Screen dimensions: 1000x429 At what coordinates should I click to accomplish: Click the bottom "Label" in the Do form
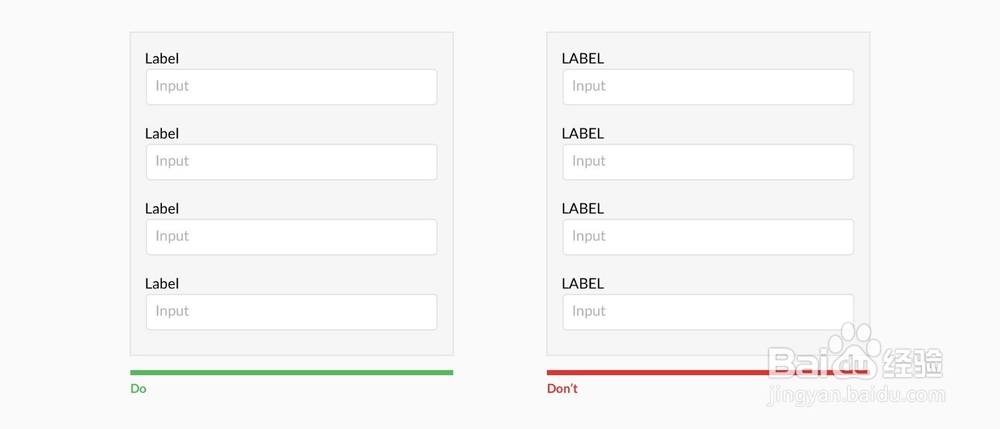162,284
